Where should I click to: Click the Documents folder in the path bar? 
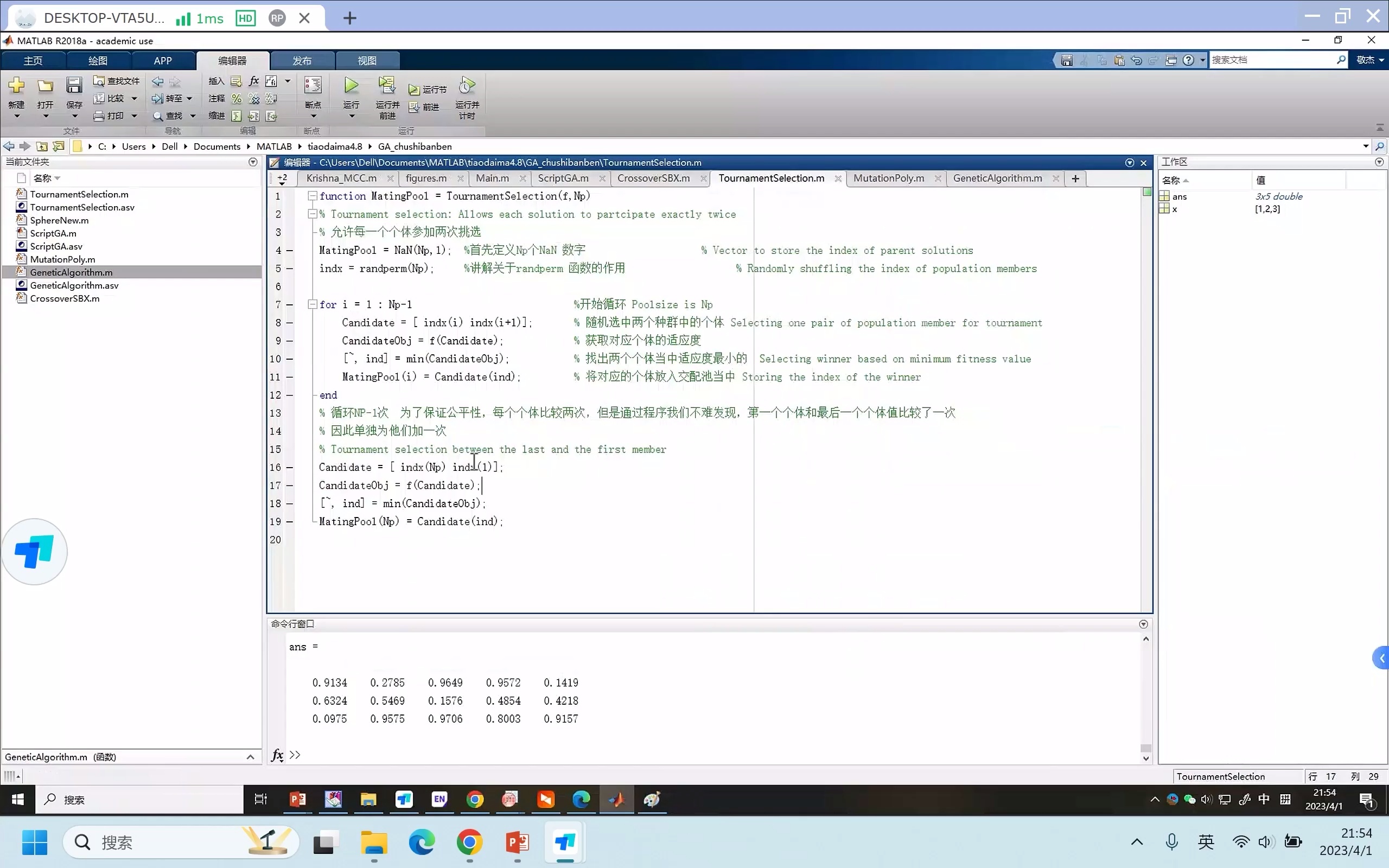216,146
